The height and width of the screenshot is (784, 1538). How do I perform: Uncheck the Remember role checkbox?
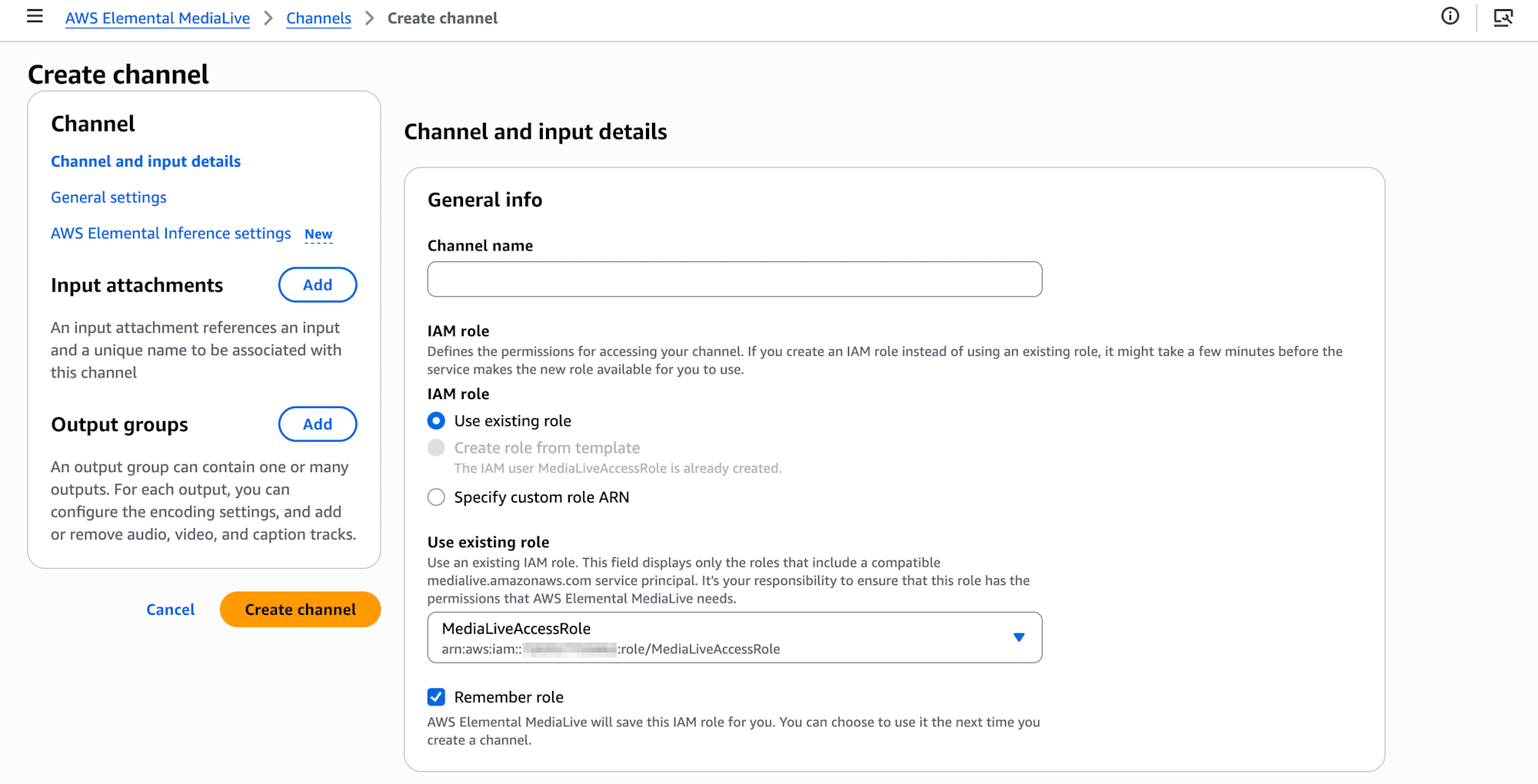pyautogui.click(x=436, y=697)
